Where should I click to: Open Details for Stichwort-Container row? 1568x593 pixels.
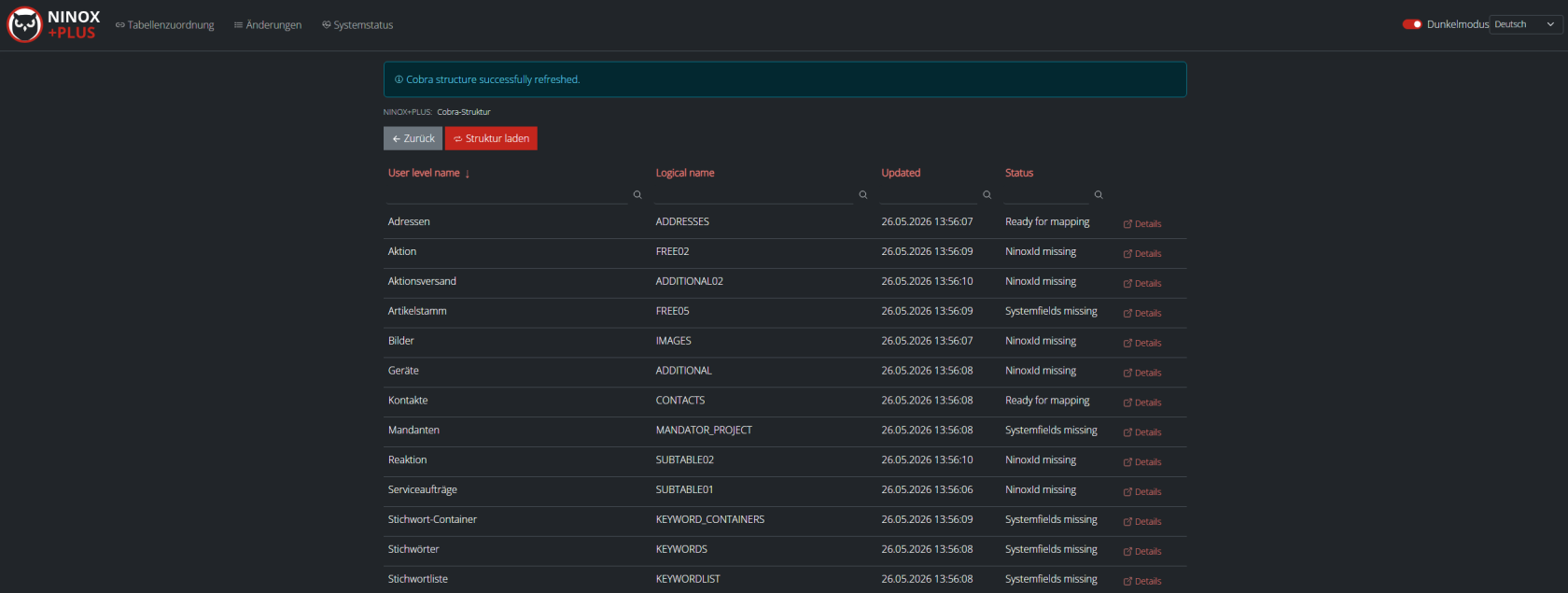(1142, 523)
